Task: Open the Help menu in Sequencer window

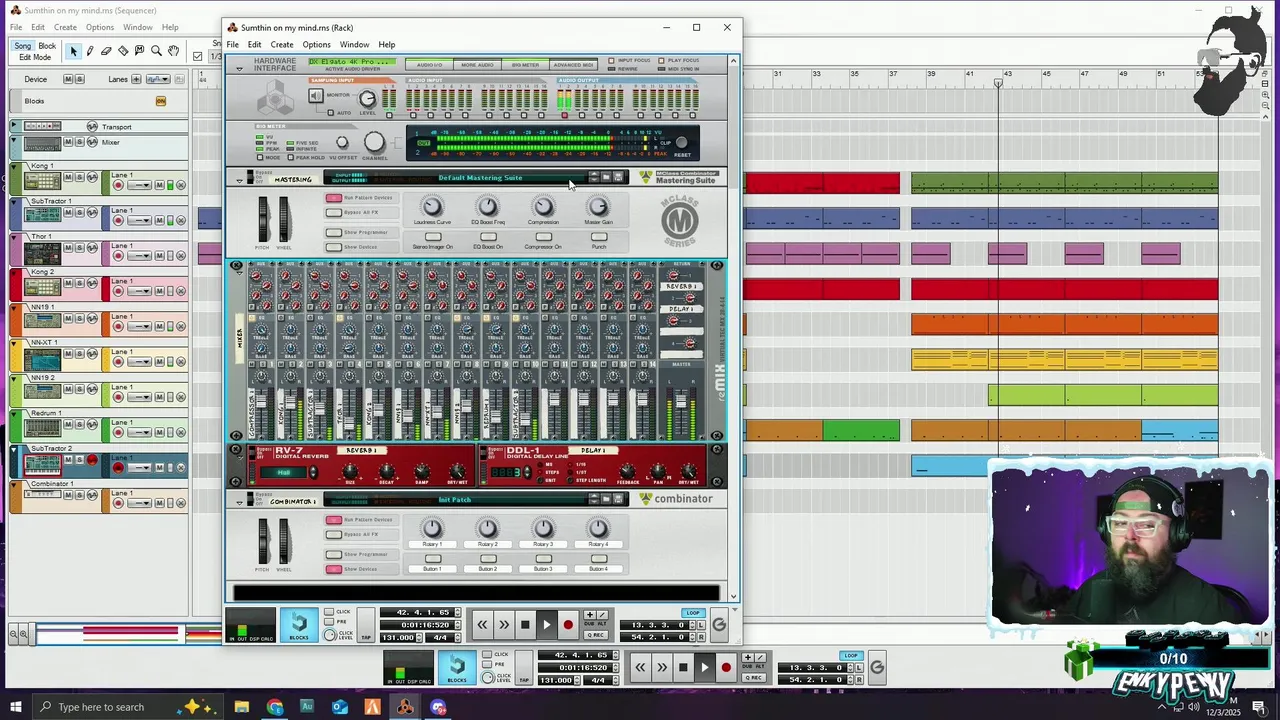Action: (x=170, y=27)
